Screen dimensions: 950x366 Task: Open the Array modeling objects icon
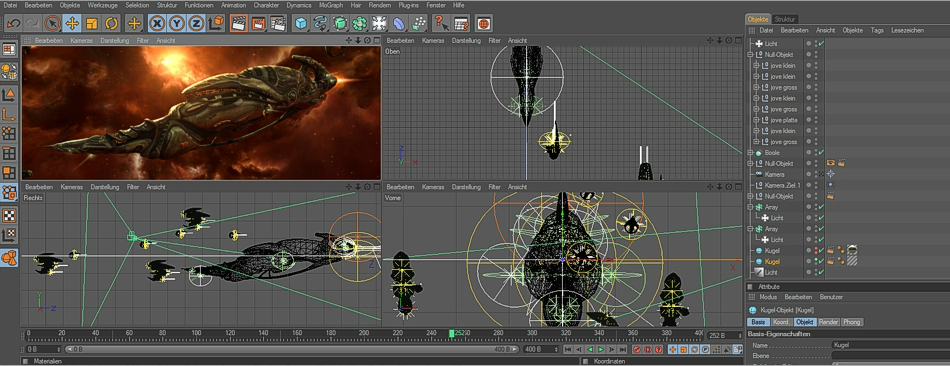pyautogui.click(x=360, y=24)
